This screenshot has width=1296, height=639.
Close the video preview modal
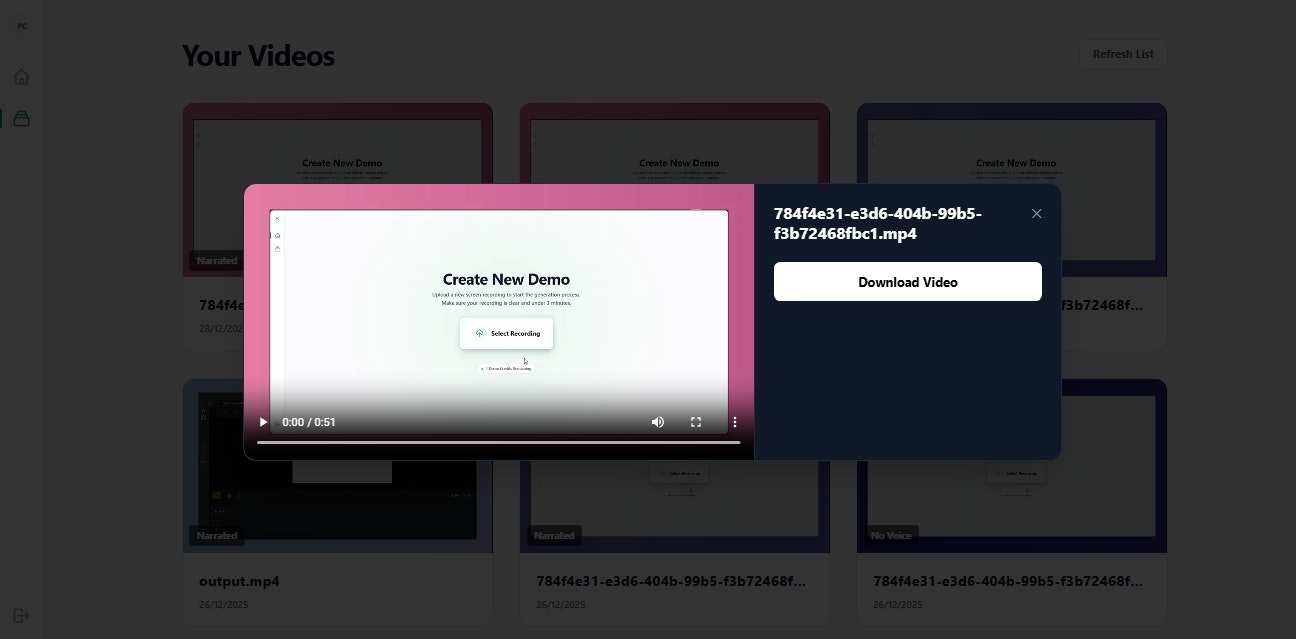[x=1037, y=213]
